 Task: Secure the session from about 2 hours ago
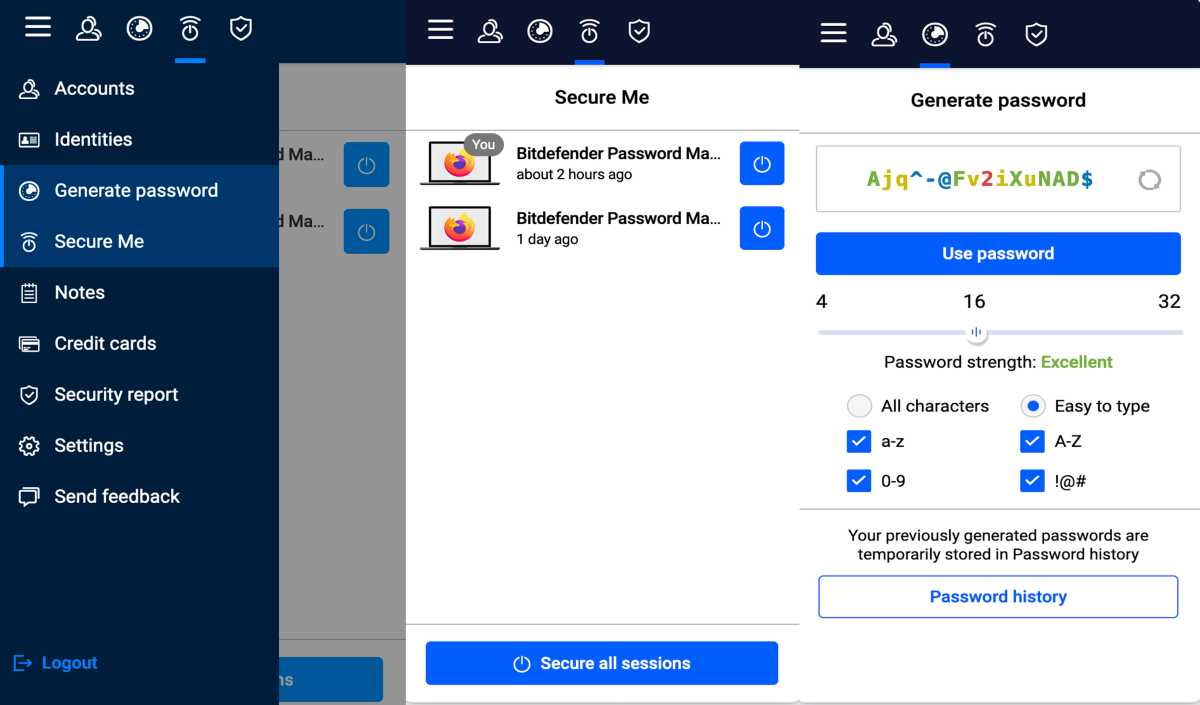point(762,164)
